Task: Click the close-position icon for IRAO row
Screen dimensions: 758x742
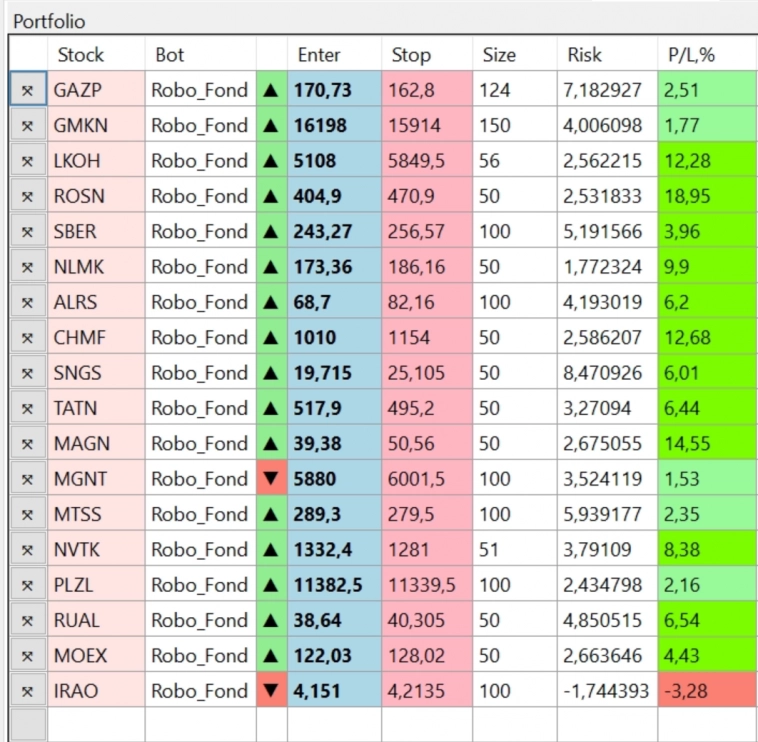Action: click(x=28, y=691)
